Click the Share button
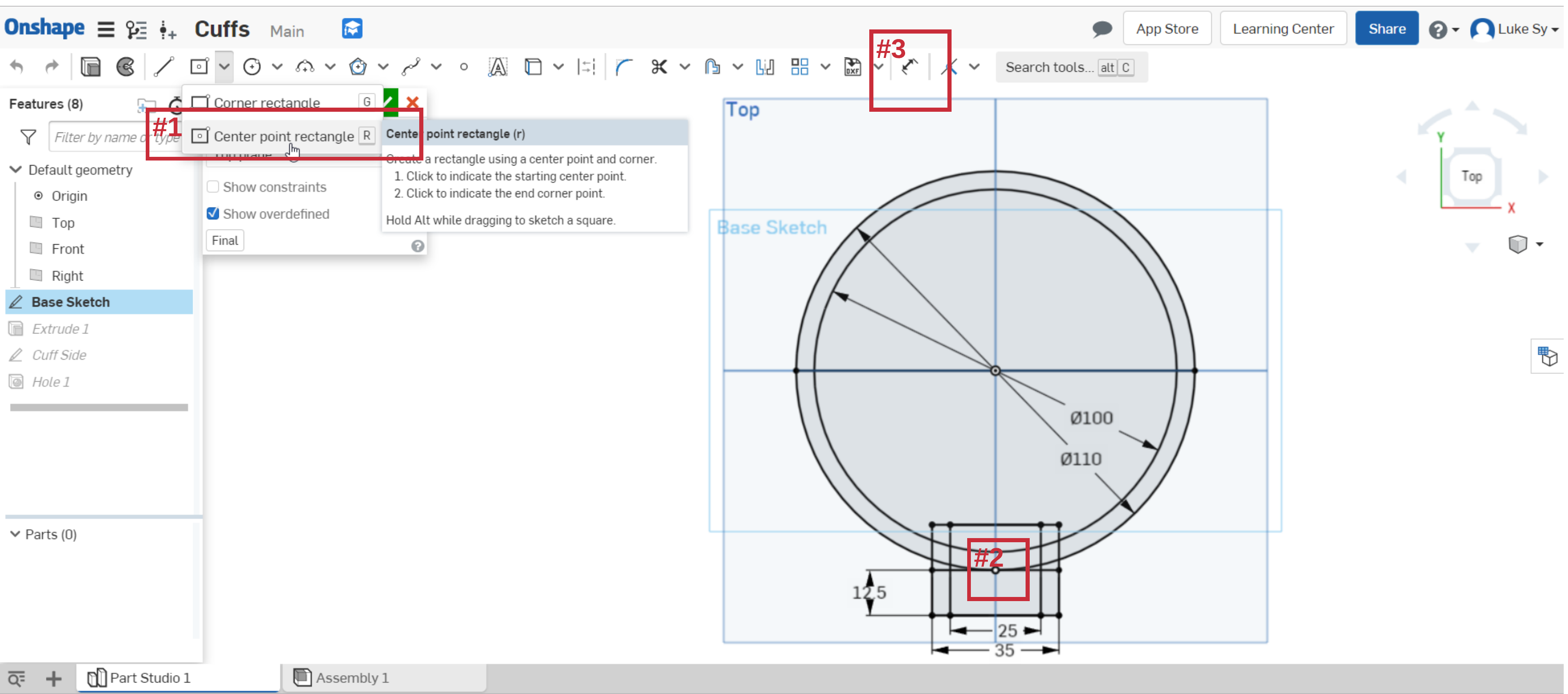This screenshot has height=694, width=1568. 1386,28
